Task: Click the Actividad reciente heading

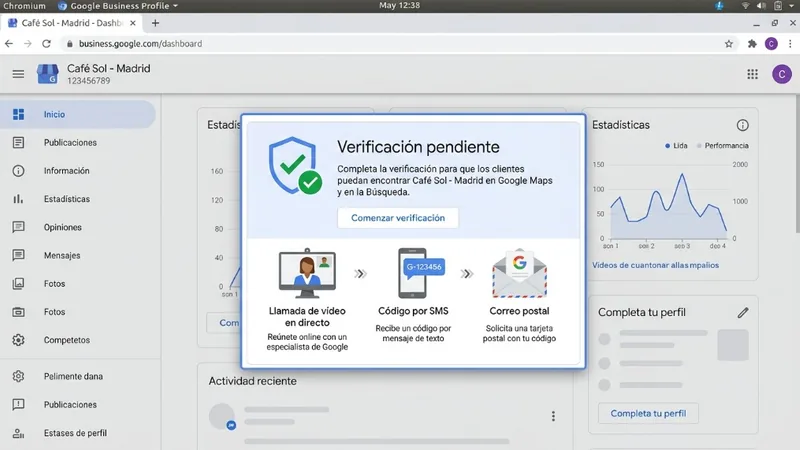Action: pyautogui.click(x=253, y=381)
